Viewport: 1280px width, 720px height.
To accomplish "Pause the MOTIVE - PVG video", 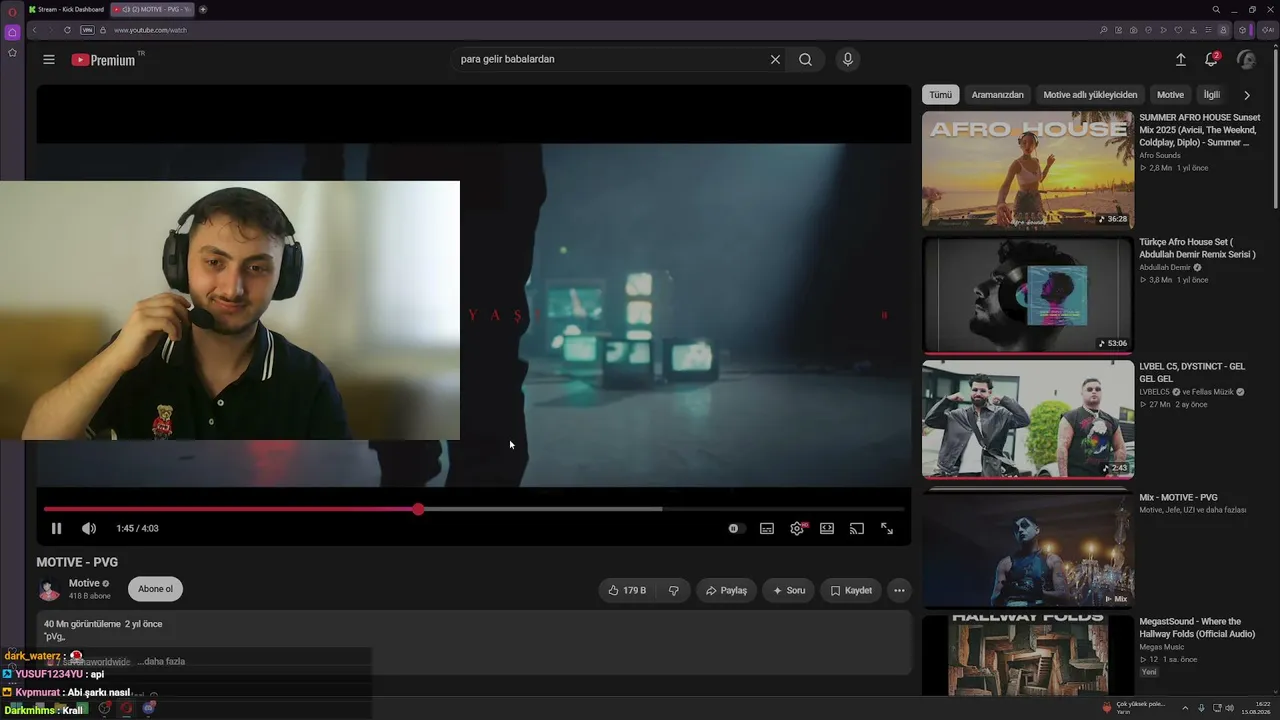I will coord(56,528).
